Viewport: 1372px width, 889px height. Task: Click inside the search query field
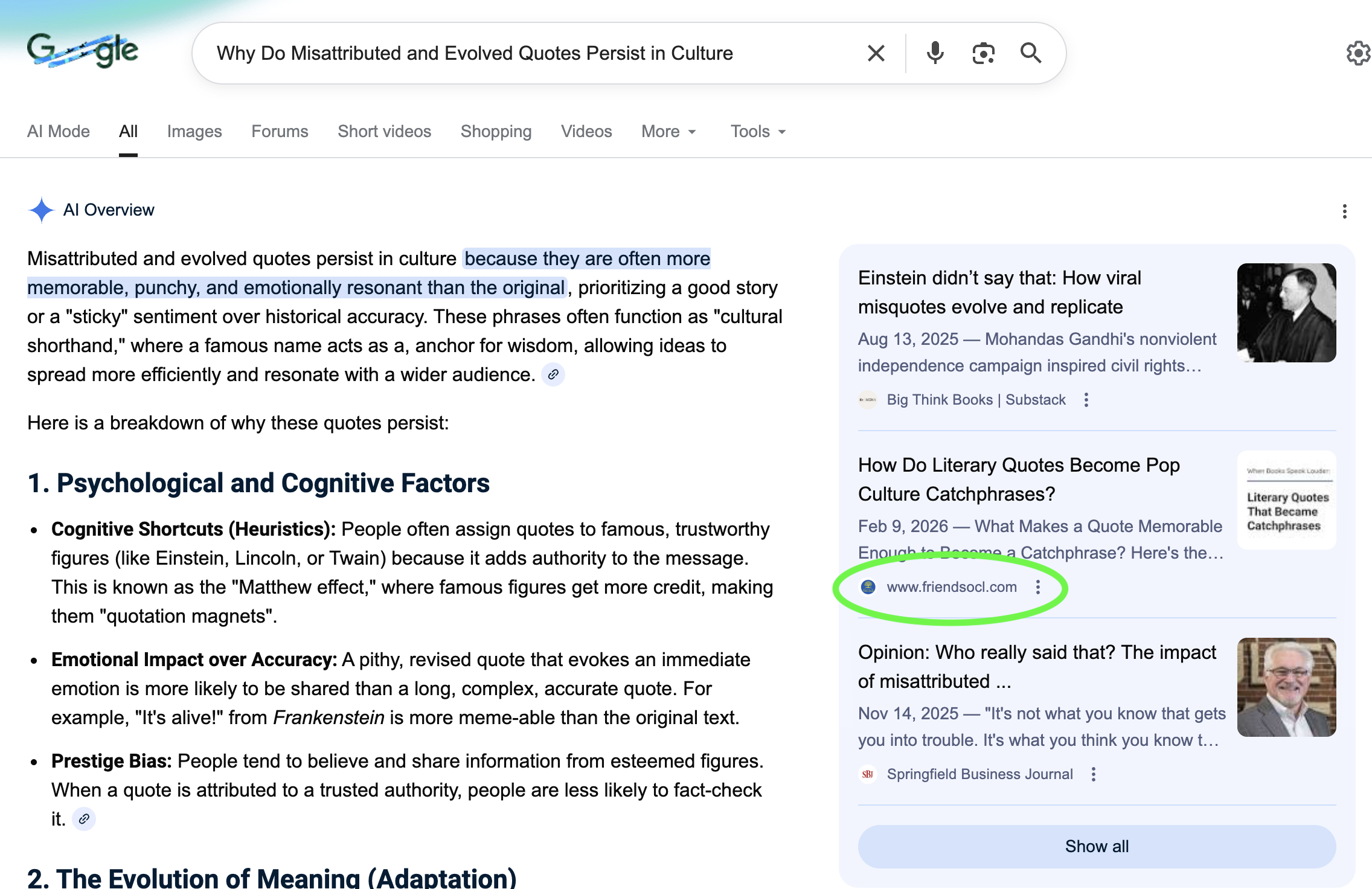click(475, 53)
